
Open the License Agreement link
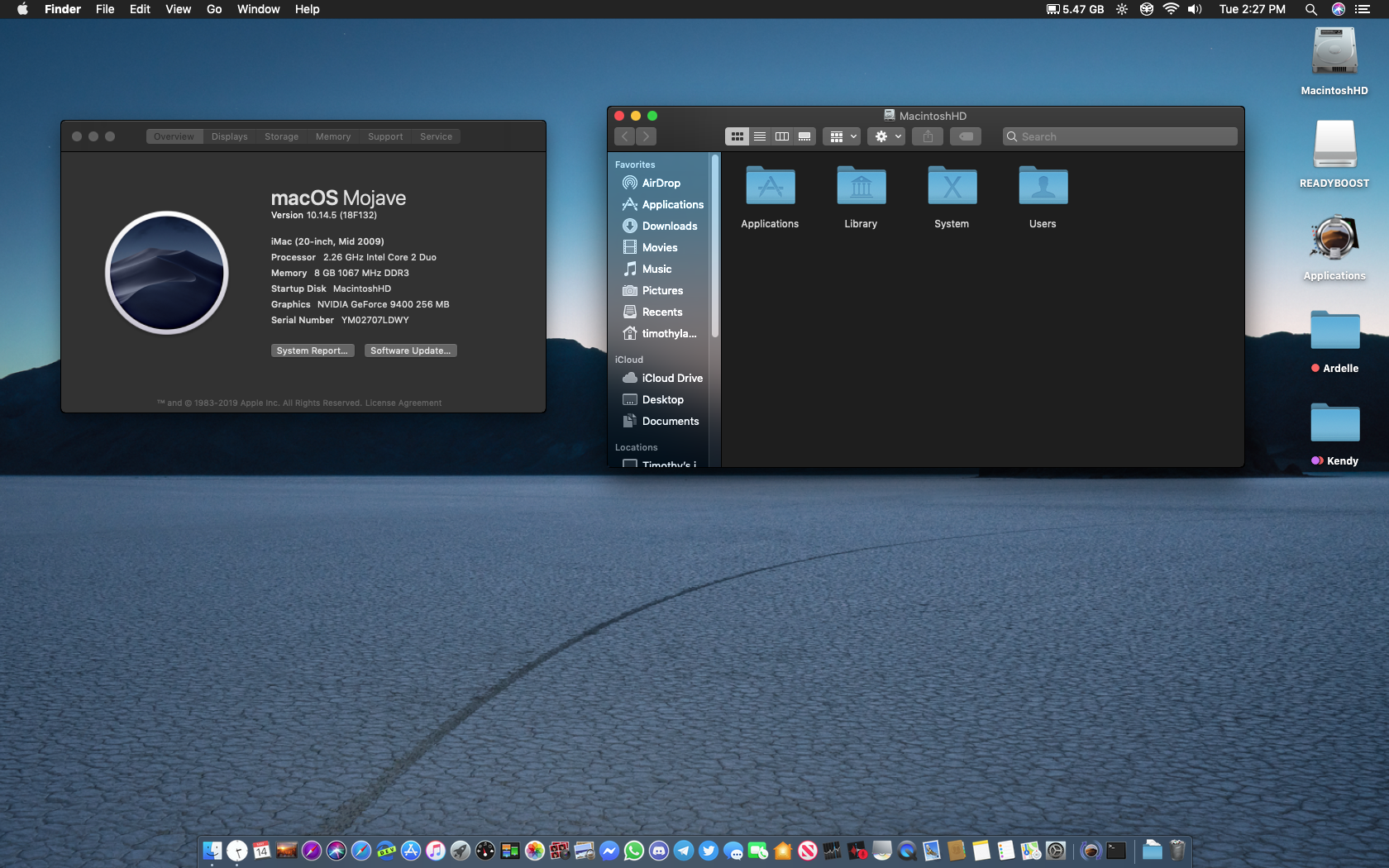coord(403,403)
